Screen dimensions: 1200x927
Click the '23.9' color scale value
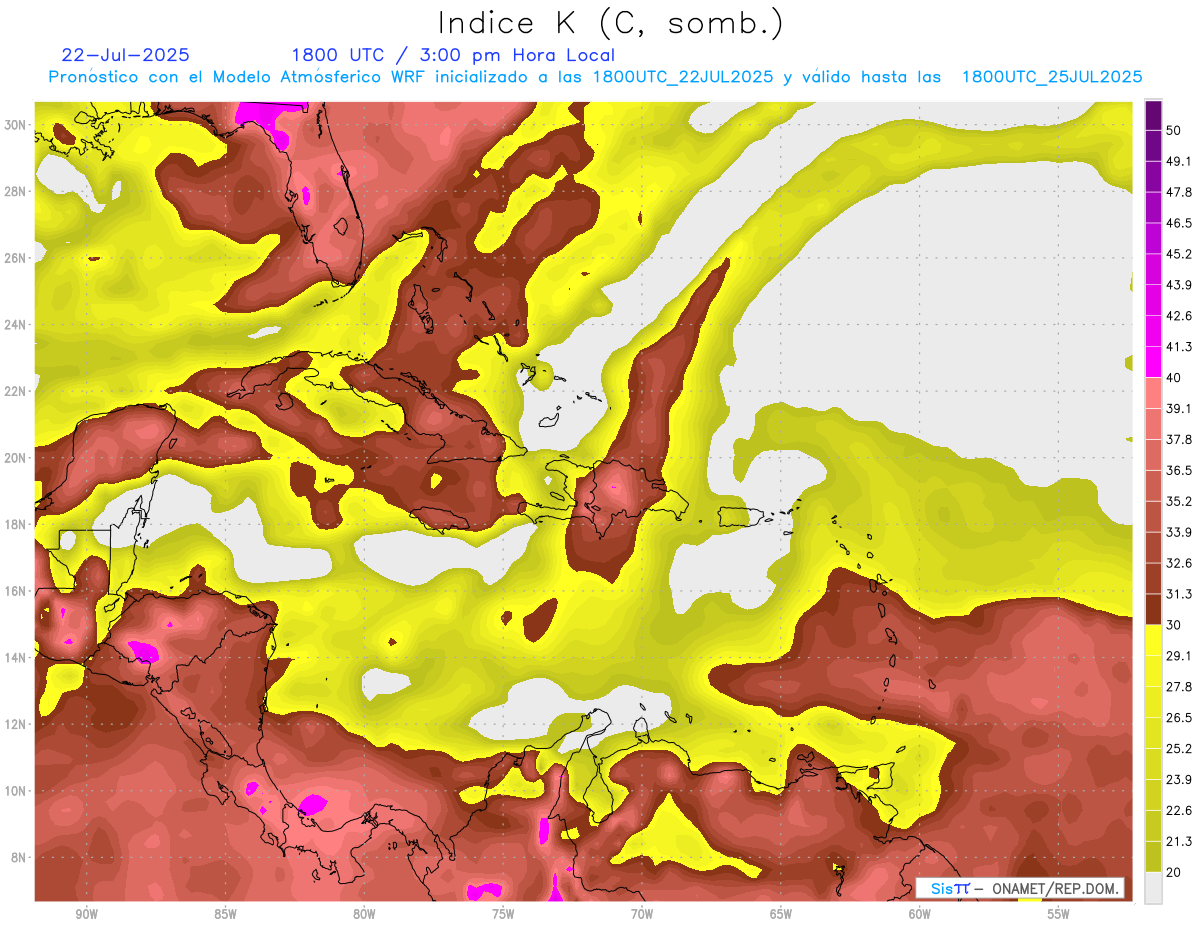point(1178,780)
